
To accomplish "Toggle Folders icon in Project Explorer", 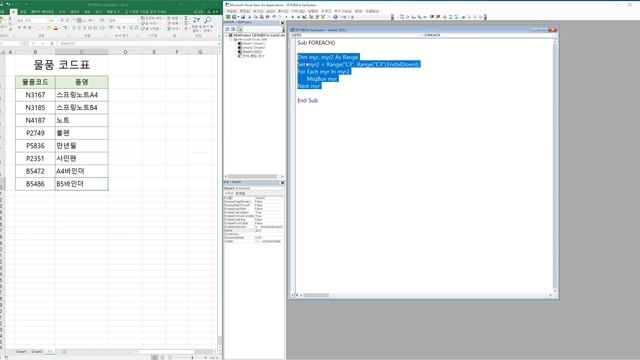I will pyautogui.click(x=239, y=29).
